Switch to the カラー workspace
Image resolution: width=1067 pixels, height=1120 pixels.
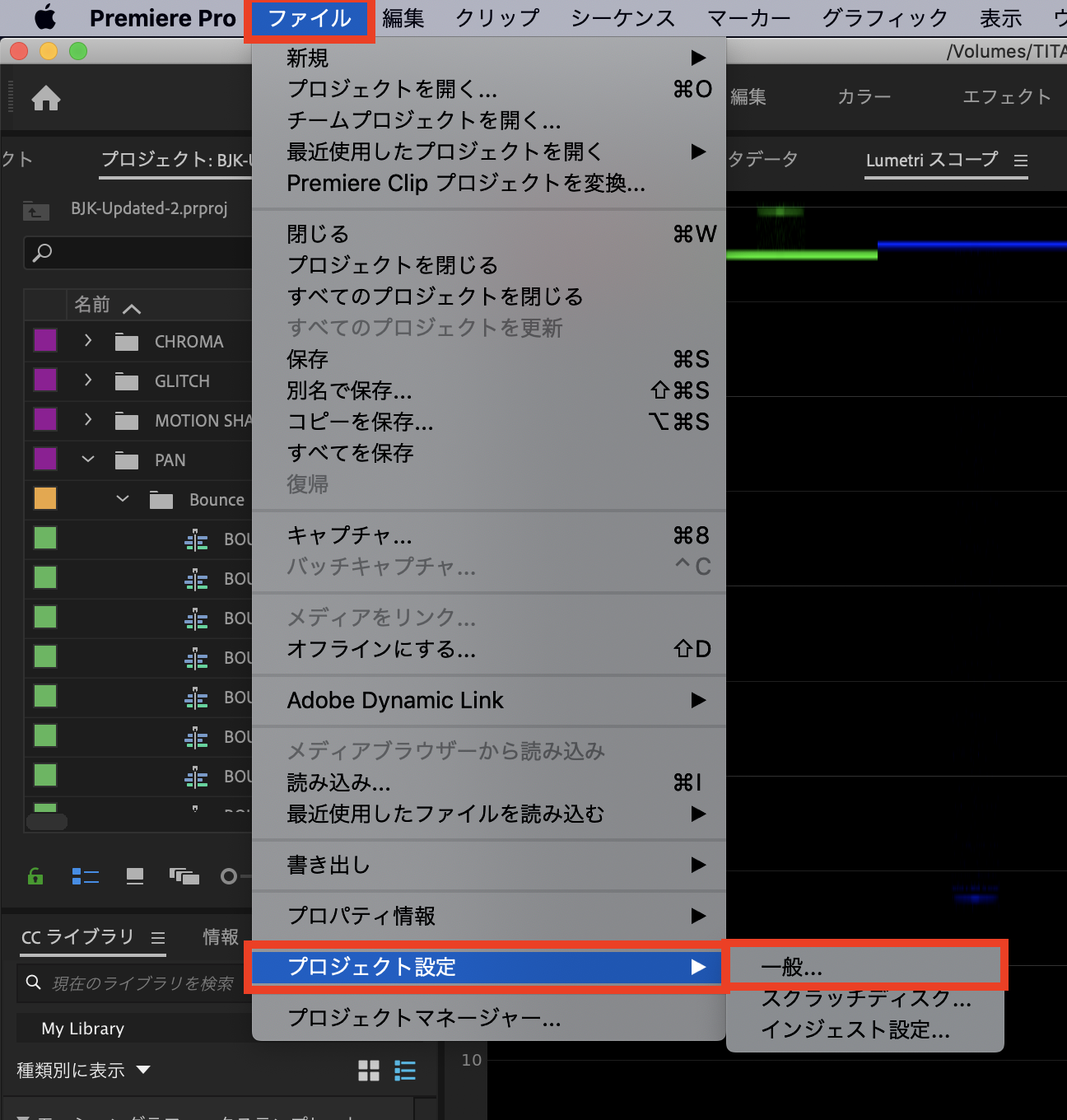(x=864, y=97)
